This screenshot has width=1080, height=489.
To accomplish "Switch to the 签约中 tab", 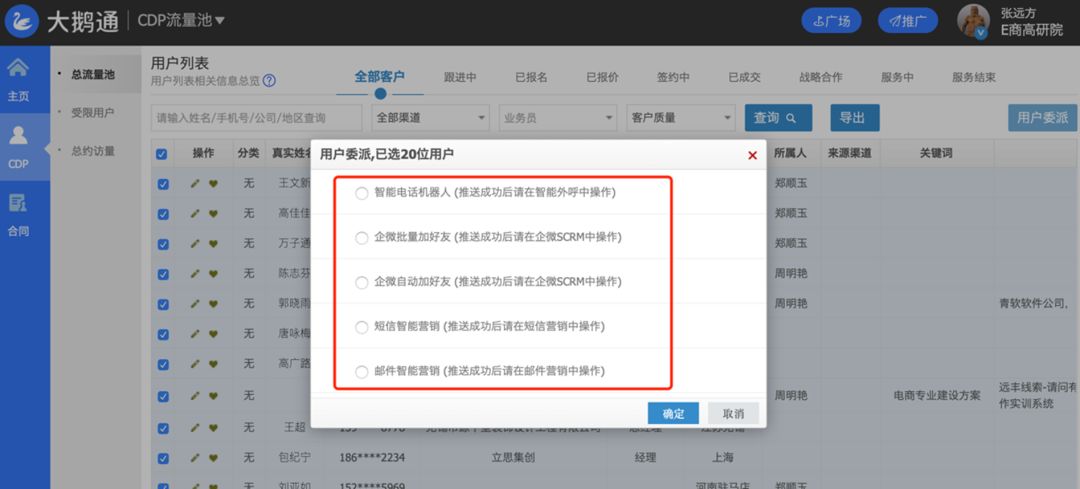I will 674,77.
